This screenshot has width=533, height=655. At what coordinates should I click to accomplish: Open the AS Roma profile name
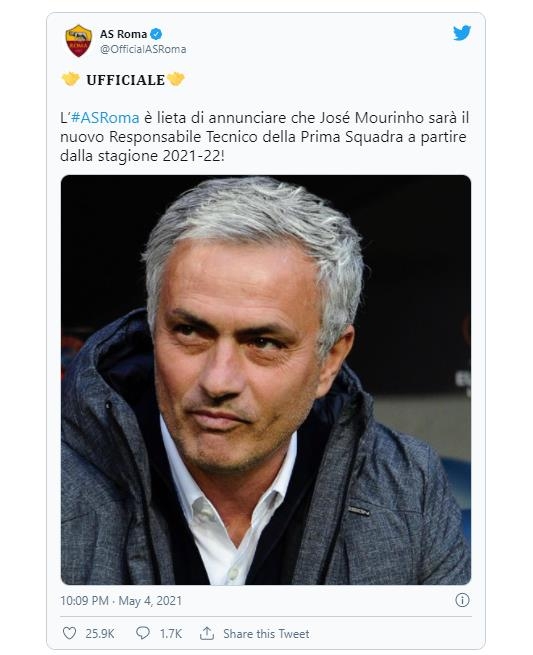(123, 34)
